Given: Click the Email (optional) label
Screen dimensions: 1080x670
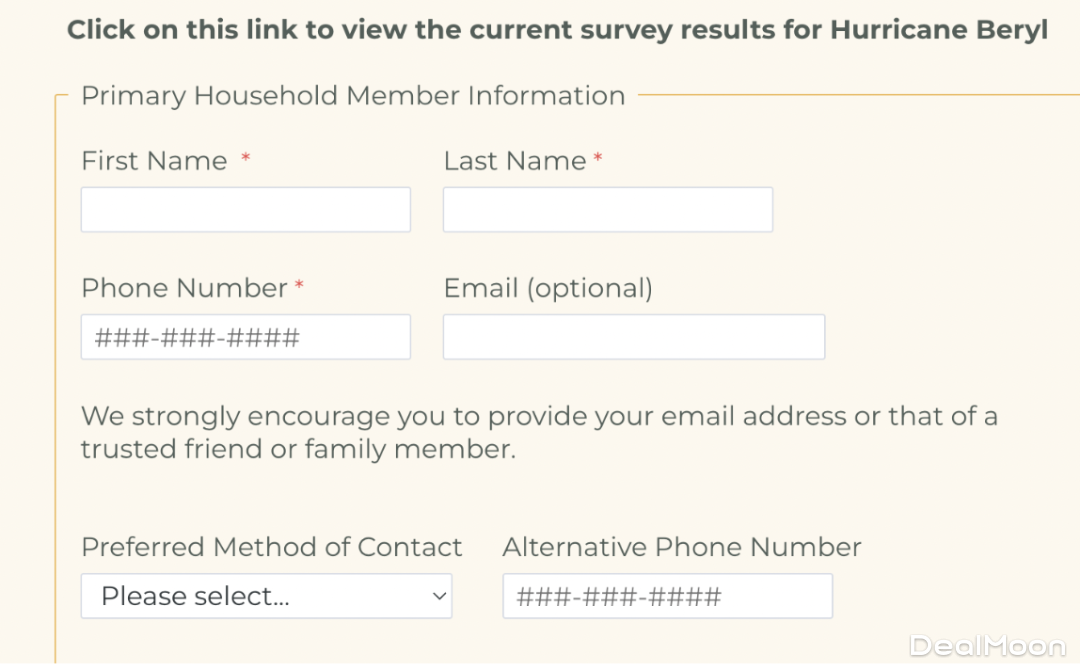Looking at the screenshot, I should [548, 288].
